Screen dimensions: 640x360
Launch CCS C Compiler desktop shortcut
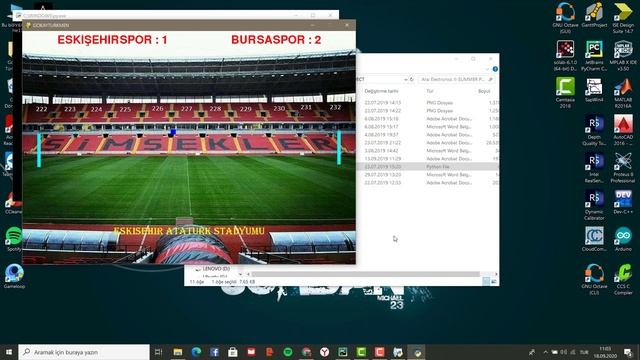pyautogui.click(x=623, y=280)
